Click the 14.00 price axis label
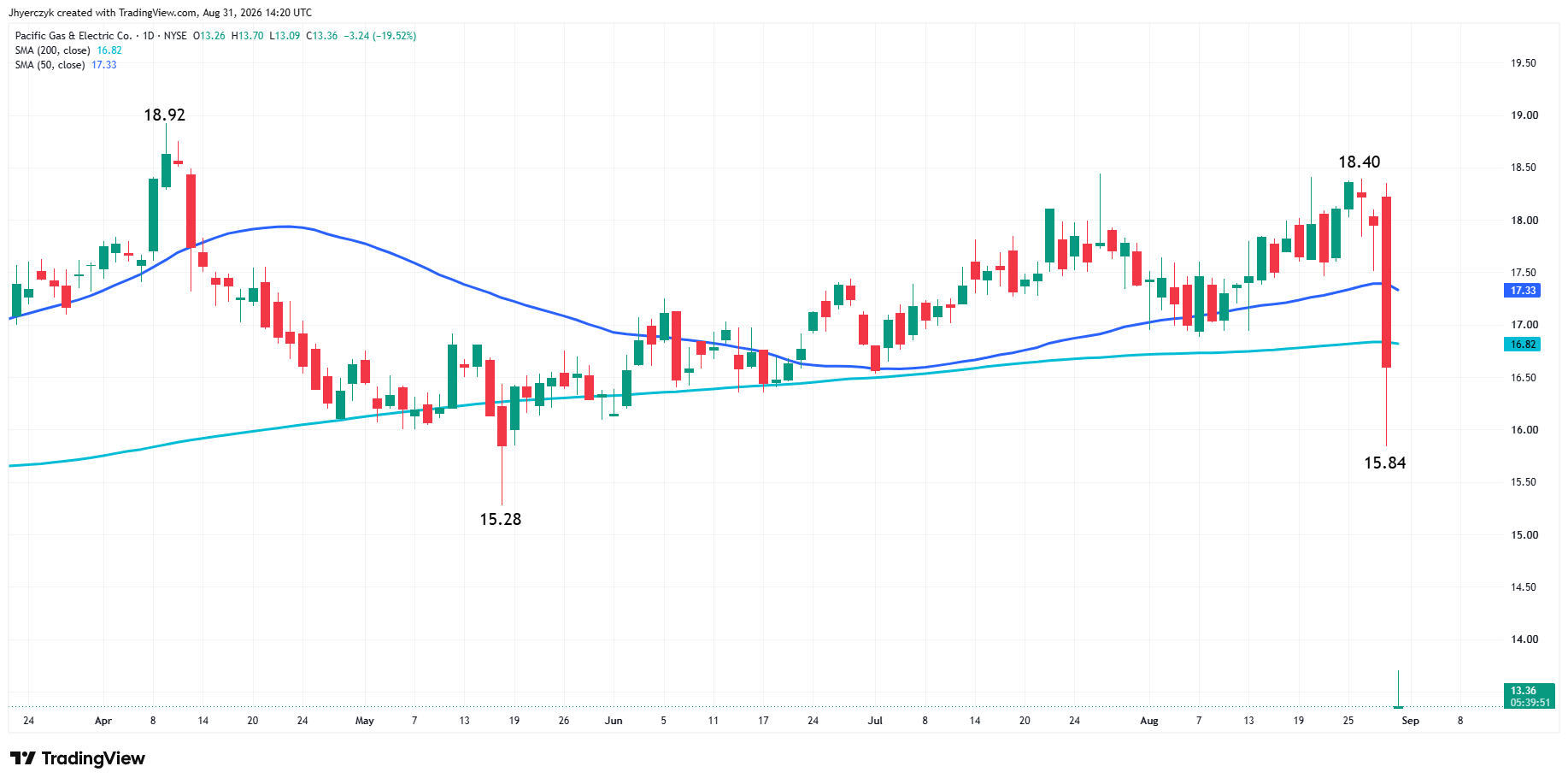The width and height of the screenshot is (1568, 784). (x=1523, y=640)
